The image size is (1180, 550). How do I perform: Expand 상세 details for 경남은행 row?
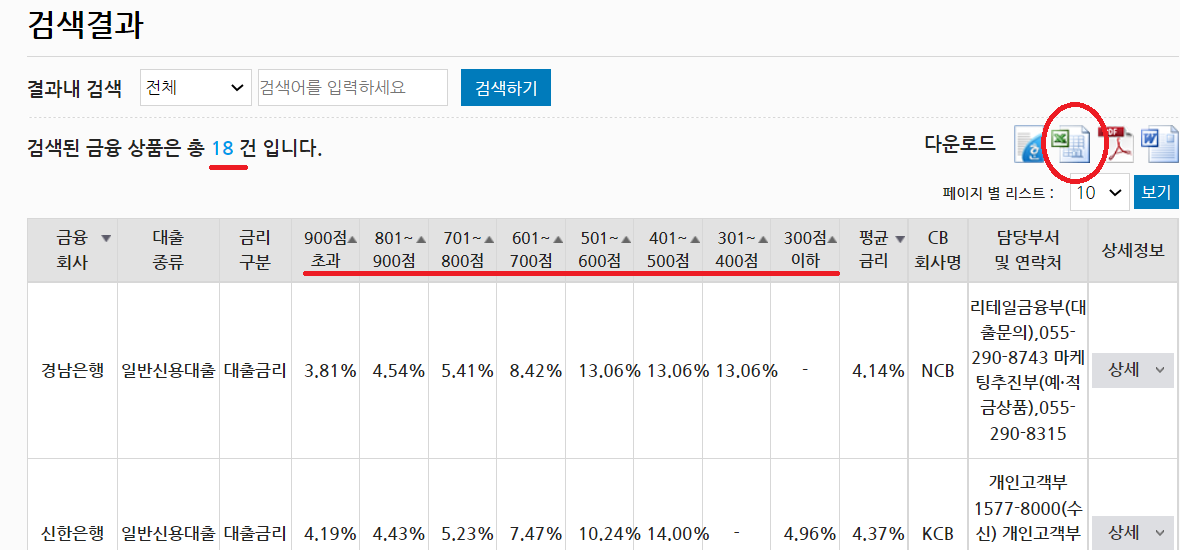pos(1133,369)
